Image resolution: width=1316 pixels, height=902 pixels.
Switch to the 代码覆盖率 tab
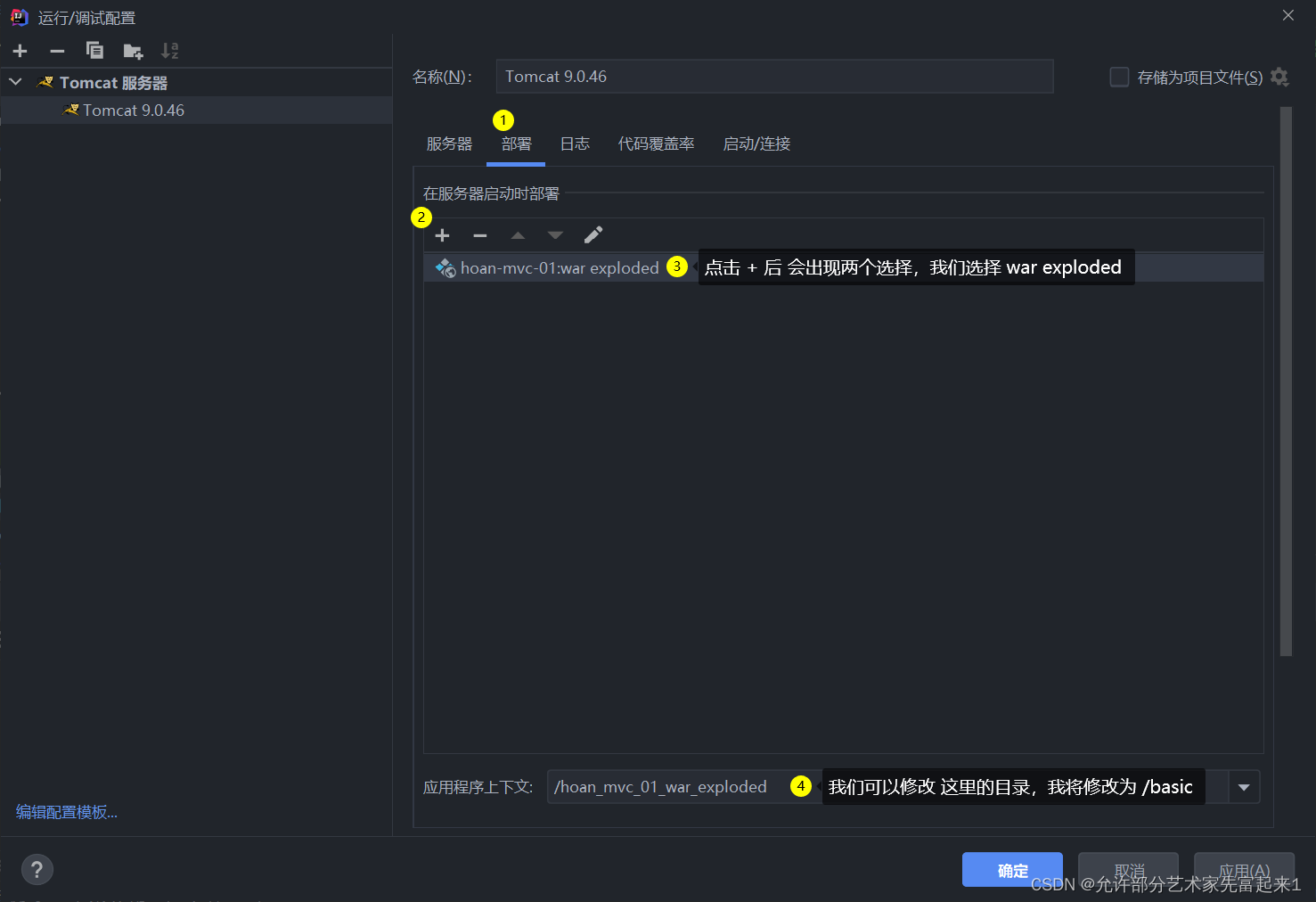[656, 144]
